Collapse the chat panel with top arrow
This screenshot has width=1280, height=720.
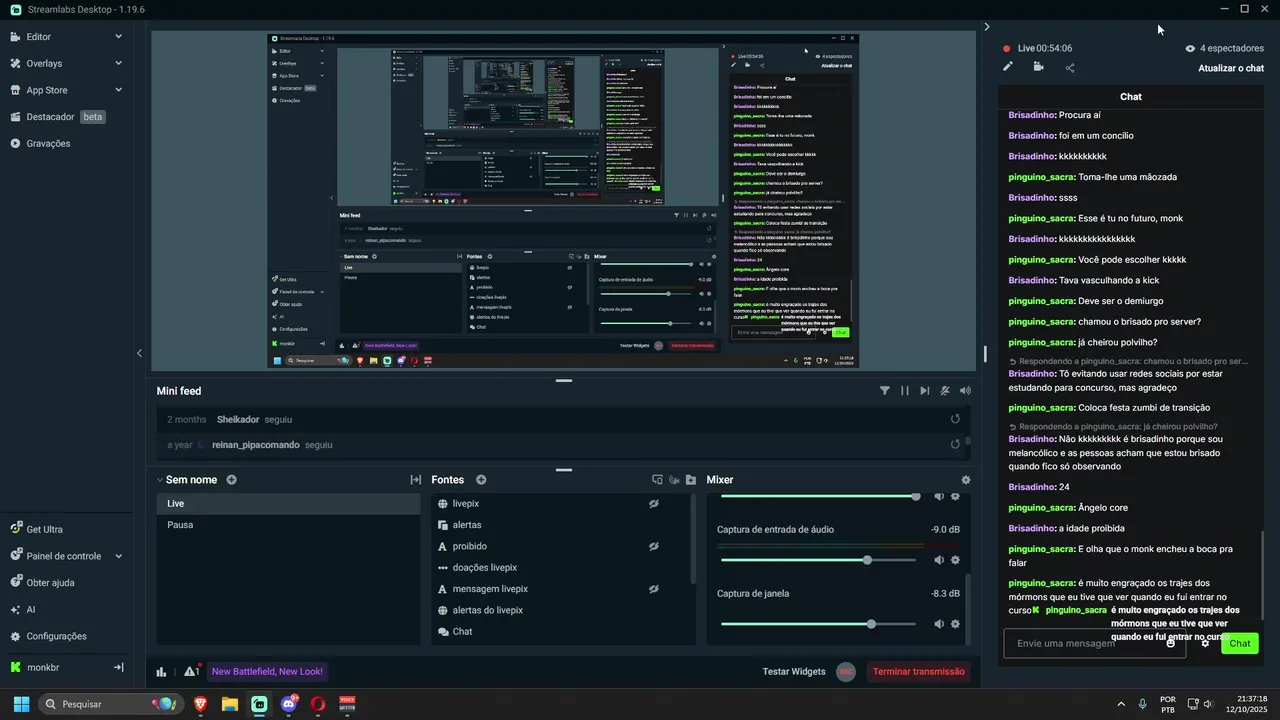[986, 27]
